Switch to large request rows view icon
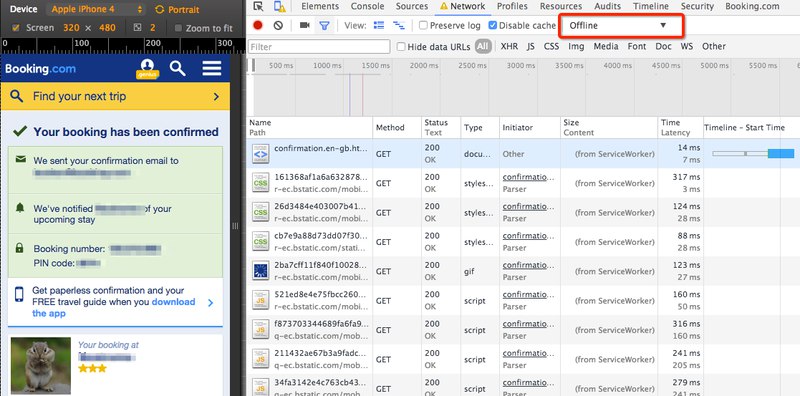The width and height of the screenshot is (800, 396). 379,25
